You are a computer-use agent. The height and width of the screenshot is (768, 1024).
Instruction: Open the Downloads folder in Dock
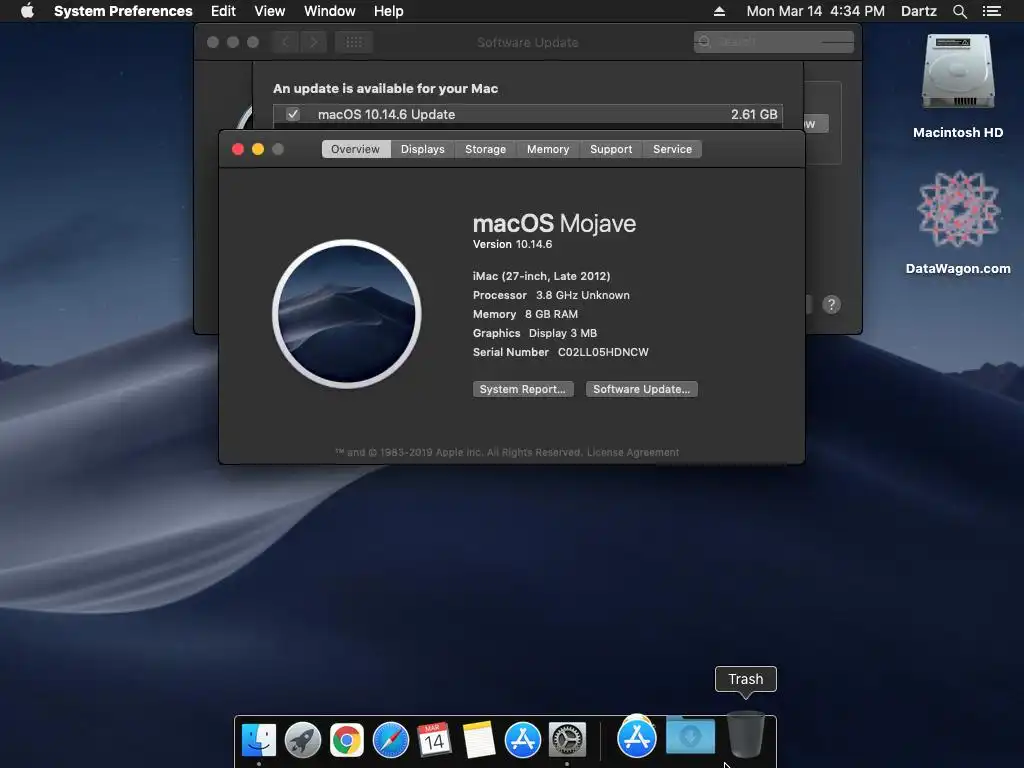690,736
